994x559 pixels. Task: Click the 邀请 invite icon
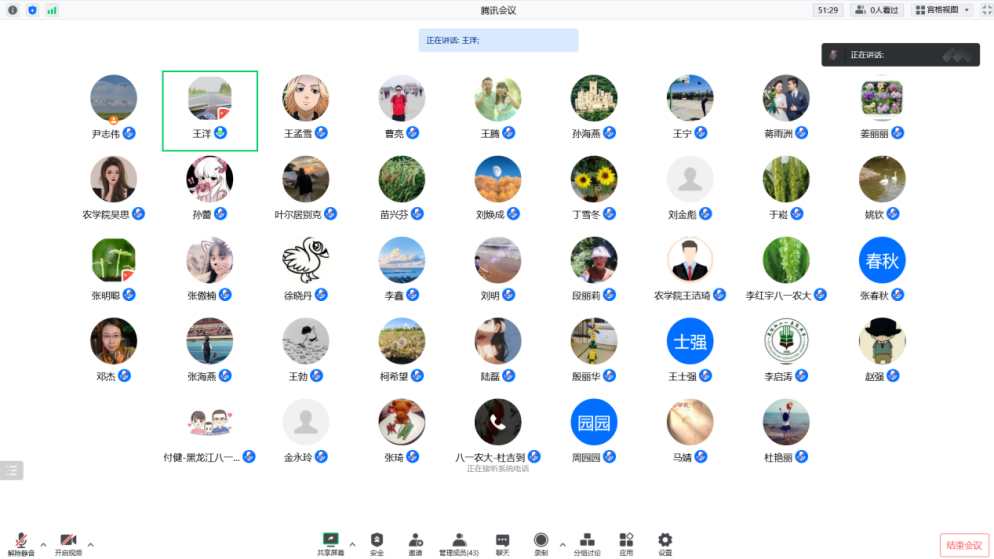415,541
